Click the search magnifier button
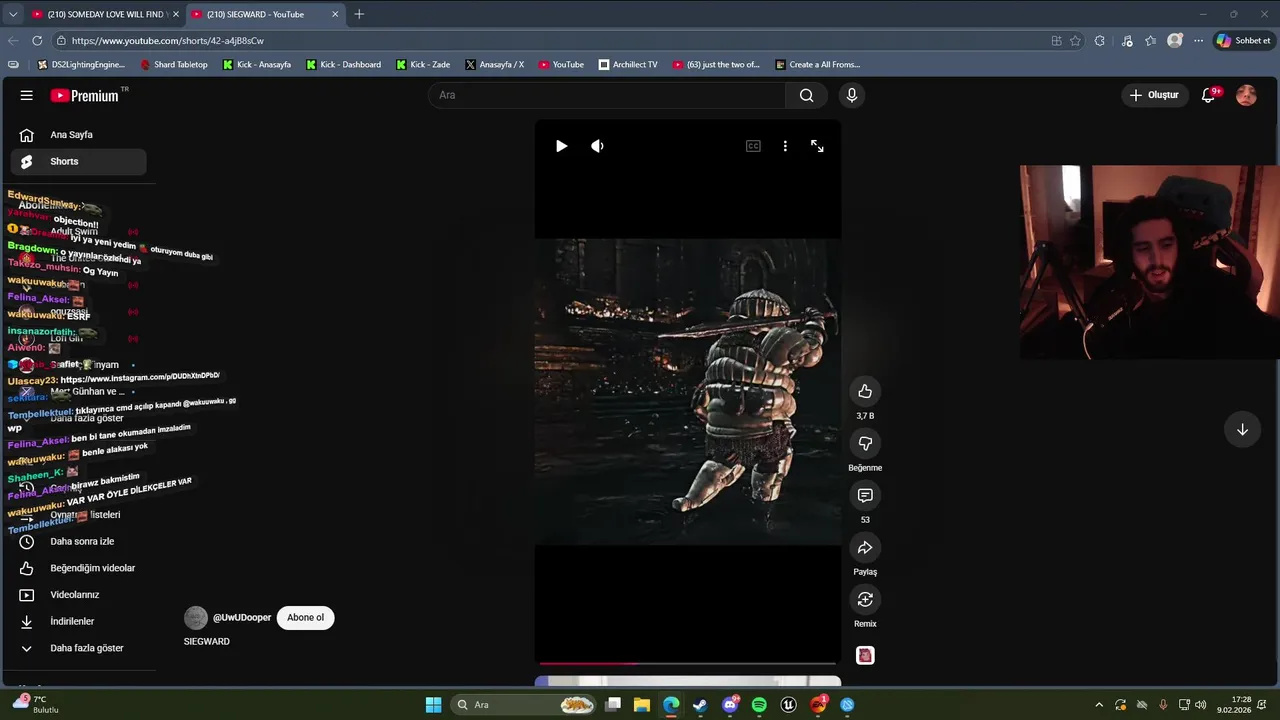 pyautogui.click(x=806, y=95)
